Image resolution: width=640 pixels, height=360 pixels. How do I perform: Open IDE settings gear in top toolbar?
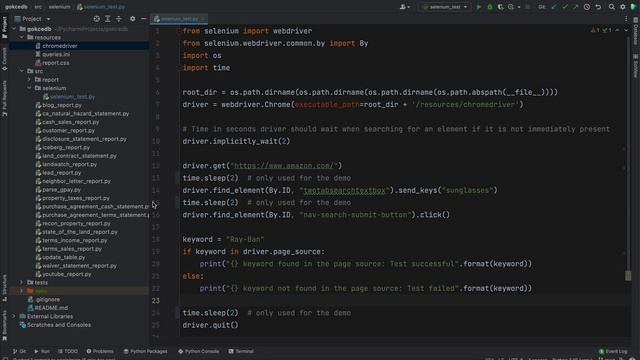coord(623,7)
